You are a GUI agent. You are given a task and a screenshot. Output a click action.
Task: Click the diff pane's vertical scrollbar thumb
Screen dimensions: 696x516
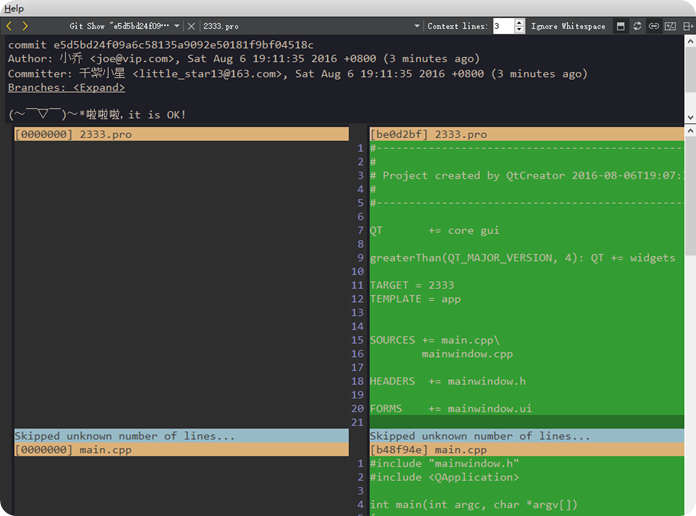point(690,196)
